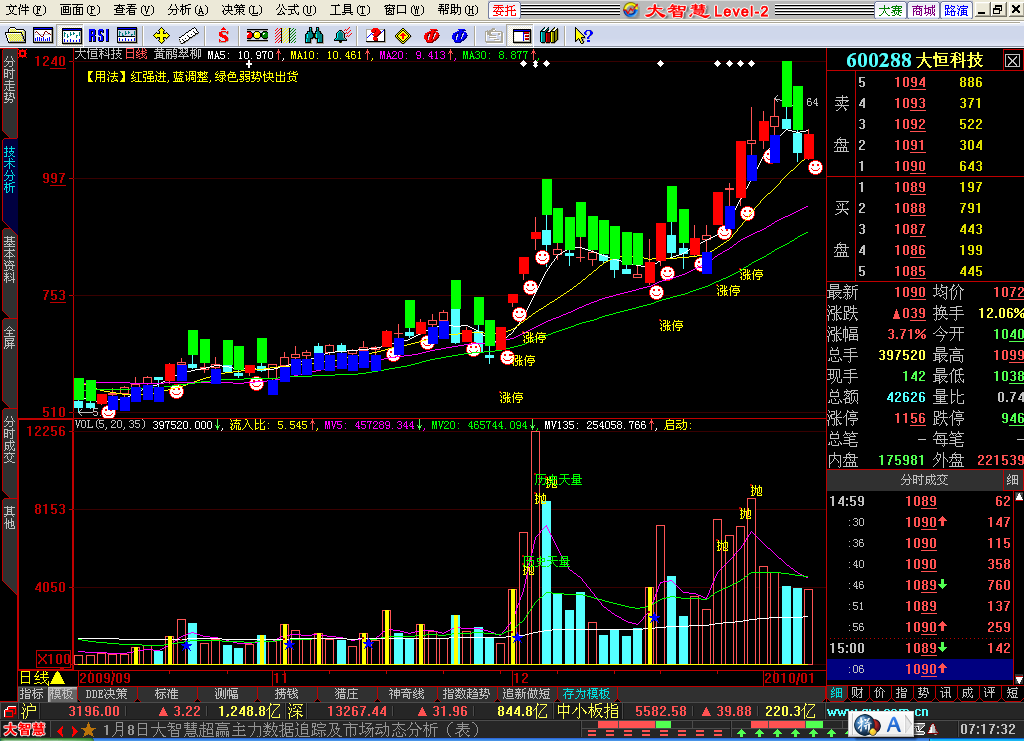The image size is (1024, 741).
Task: Click the help cursor question-mark icon
Action: tap(581, 36)
